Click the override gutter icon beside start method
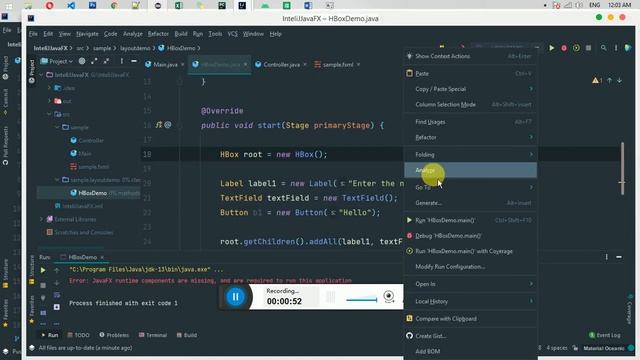640x360 pixels. [159, 125]
